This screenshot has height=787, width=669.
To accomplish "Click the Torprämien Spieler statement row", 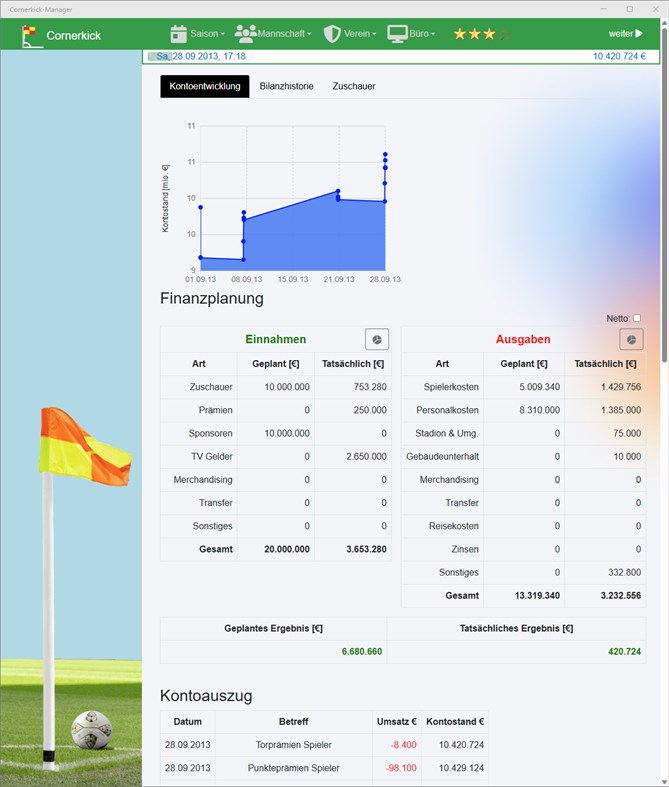I will coord(324,745).
